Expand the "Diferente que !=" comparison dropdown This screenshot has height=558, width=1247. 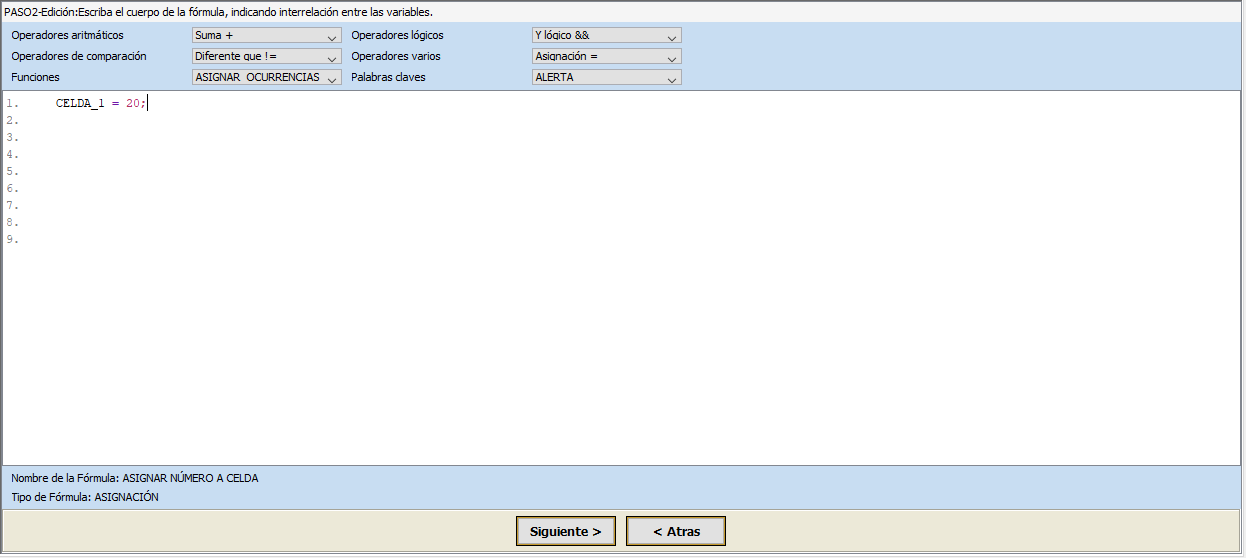266,57
